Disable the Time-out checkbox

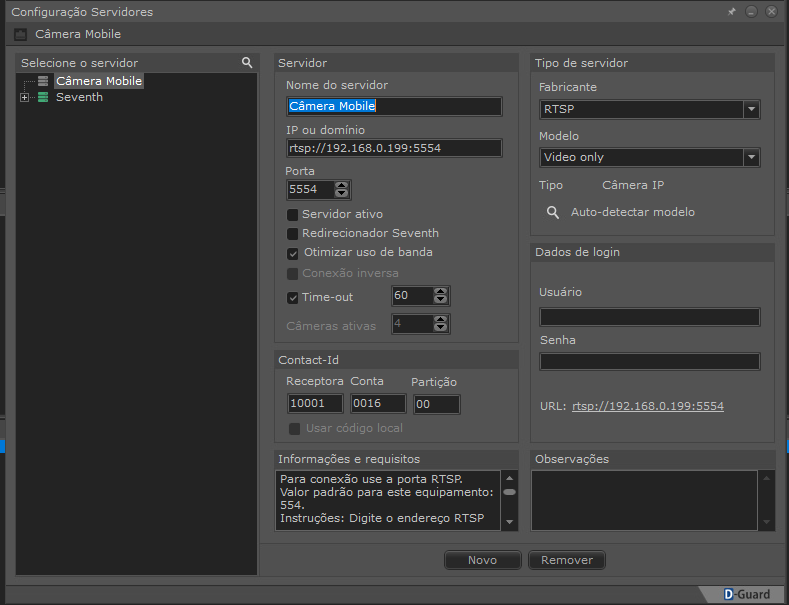coord(293,297)
